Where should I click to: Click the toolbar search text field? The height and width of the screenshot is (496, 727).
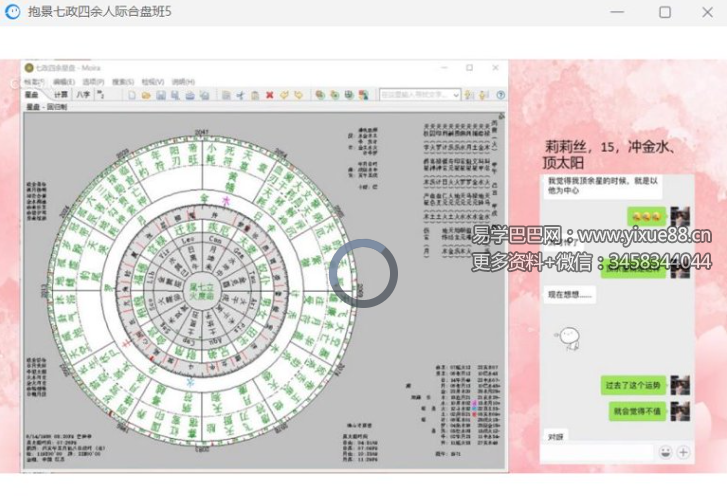(x=416, y=95)
